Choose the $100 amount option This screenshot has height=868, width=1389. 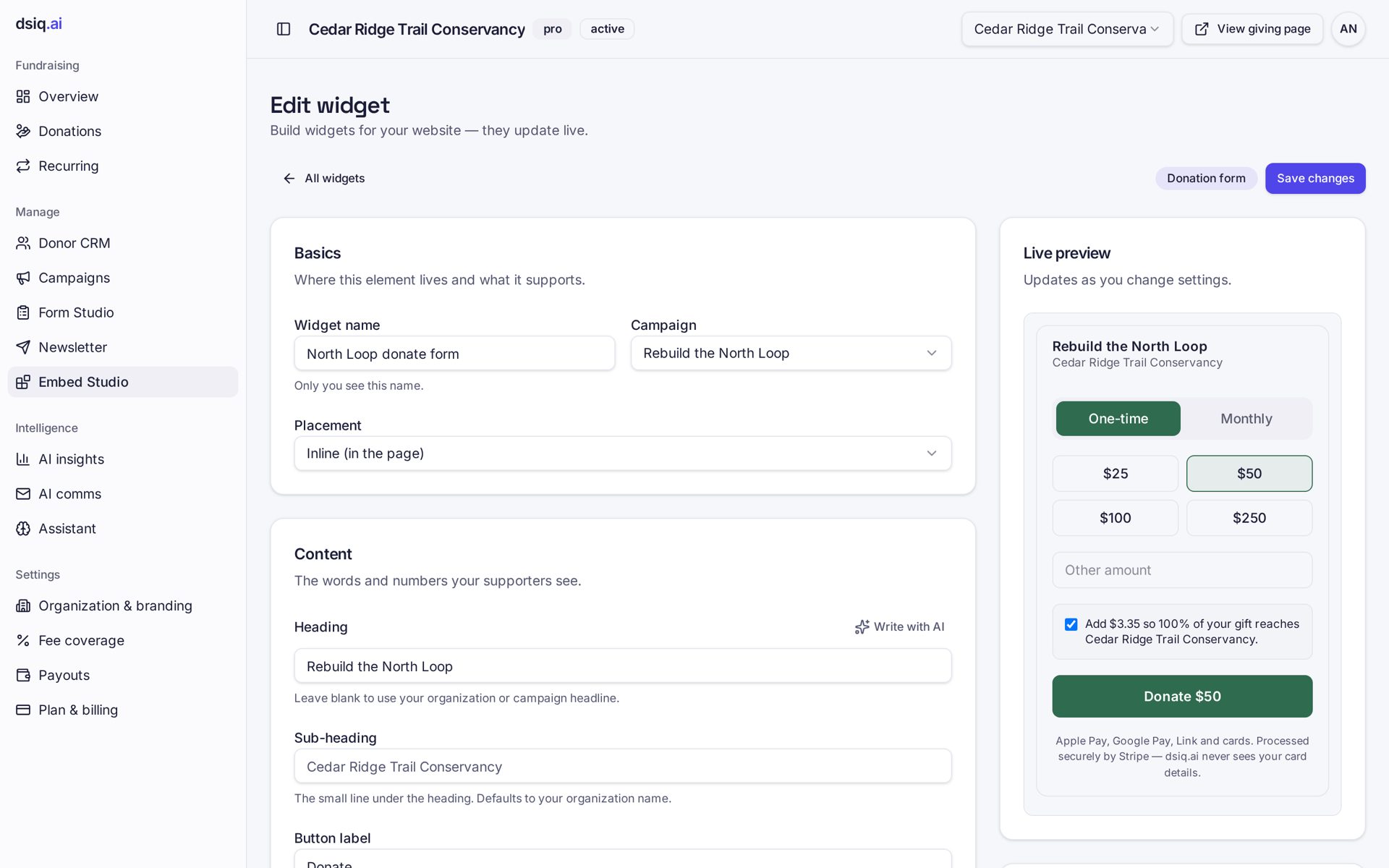pos(1115,518)
